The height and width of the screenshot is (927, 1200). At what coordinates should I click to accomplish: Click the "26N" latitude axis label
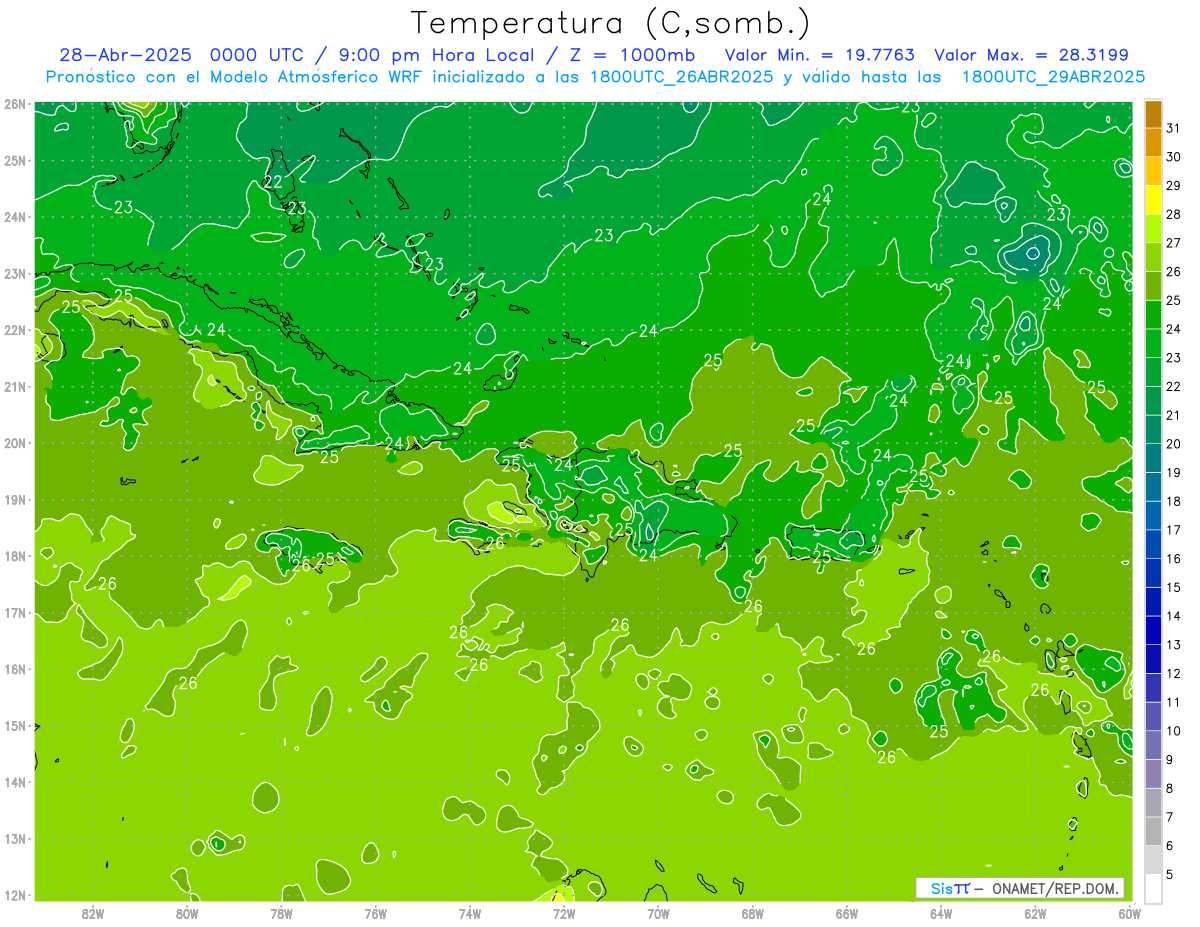click(14, 103)
